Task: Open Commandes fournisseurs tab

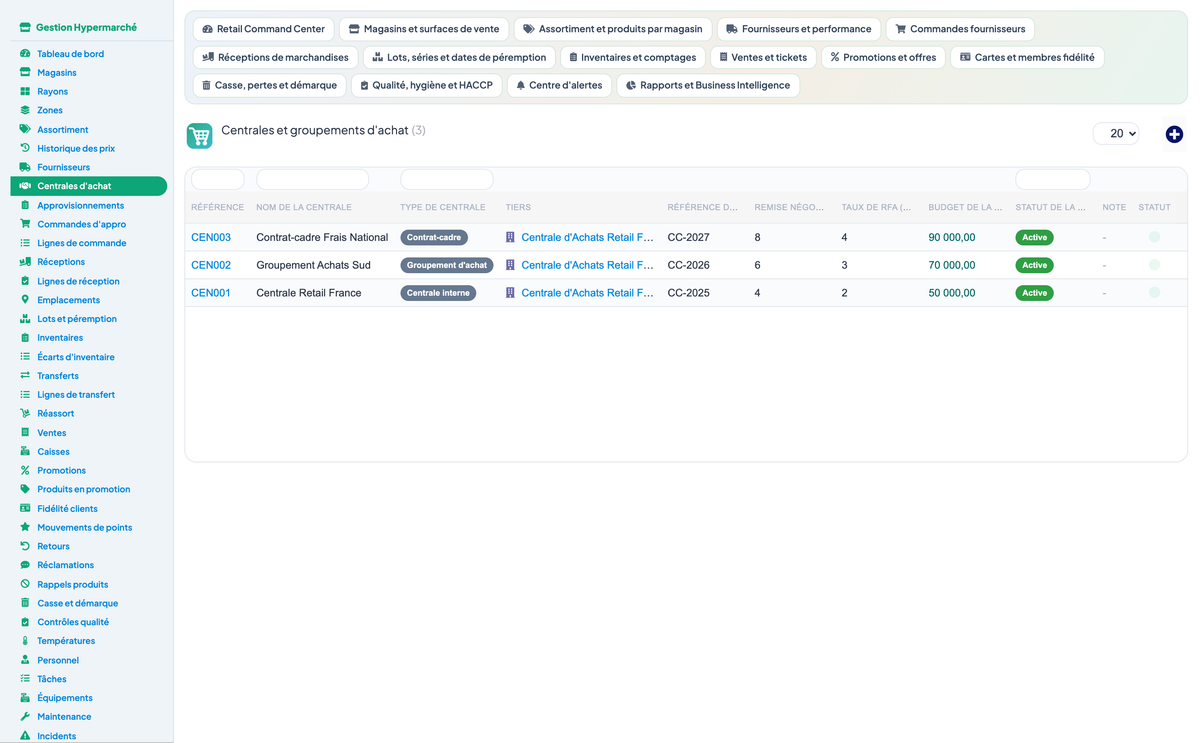Action: tap(960, 29)
